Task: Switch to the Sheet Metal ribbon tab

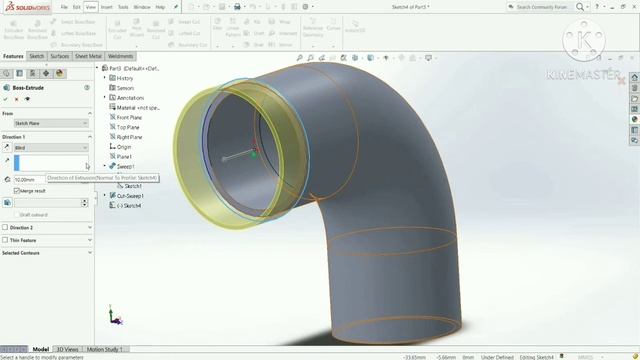Action: pyautogui.click(x=88, y=56)
